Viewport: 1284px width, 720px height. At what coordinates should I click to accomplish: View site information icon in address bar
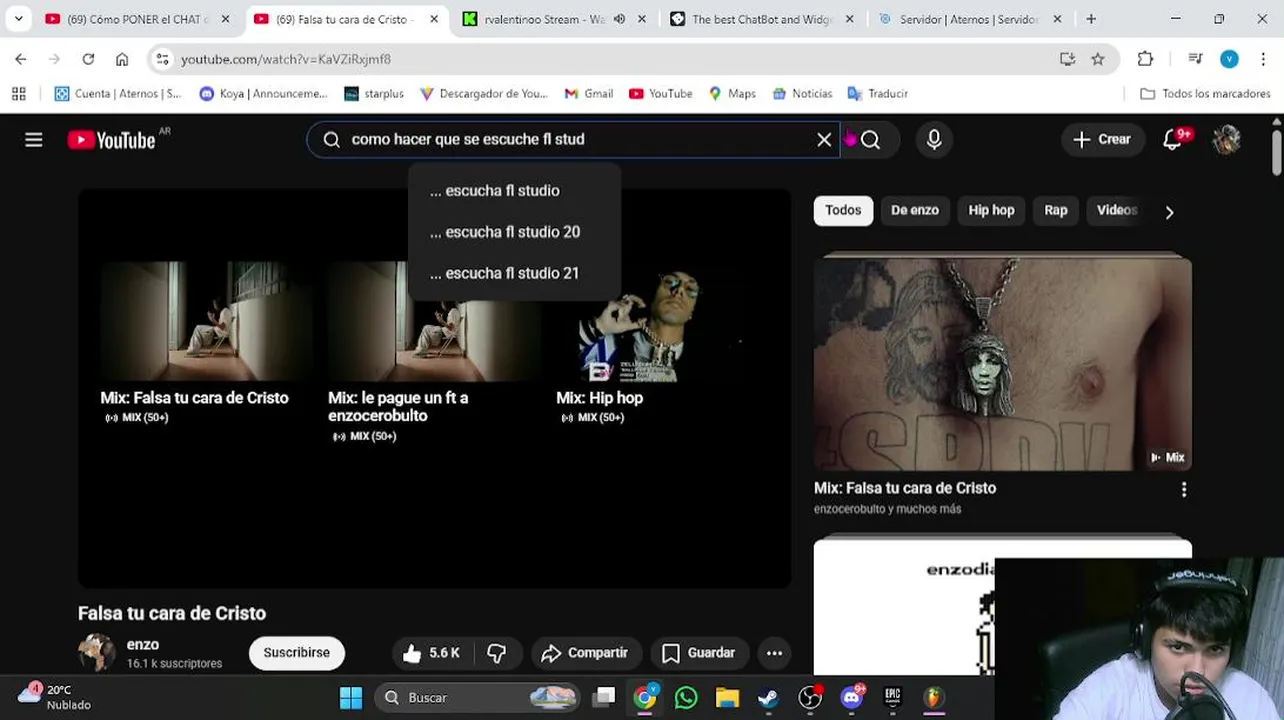point(163,59)
